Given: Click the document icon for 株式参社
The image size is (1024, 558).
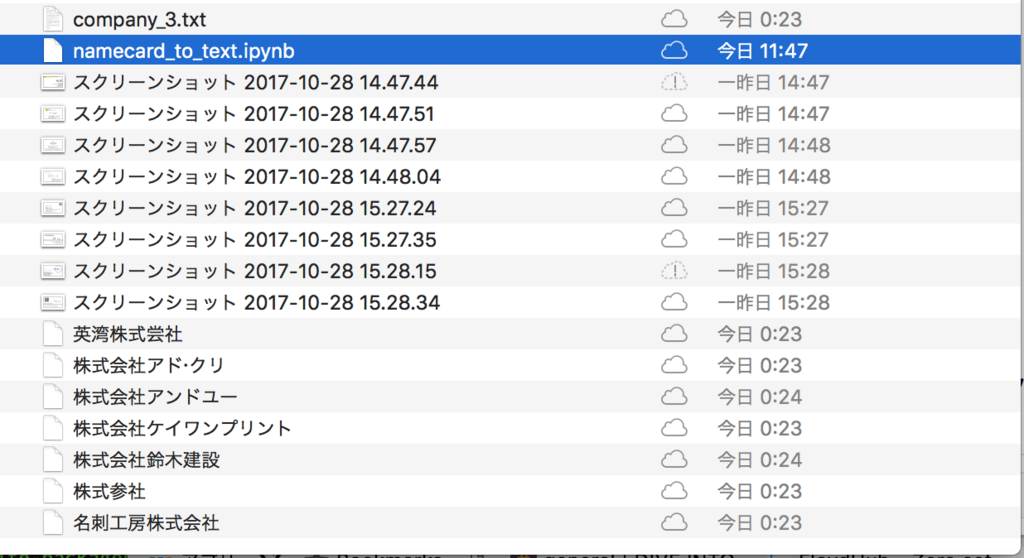Looking at the screenshot, I should click(53, 491).
